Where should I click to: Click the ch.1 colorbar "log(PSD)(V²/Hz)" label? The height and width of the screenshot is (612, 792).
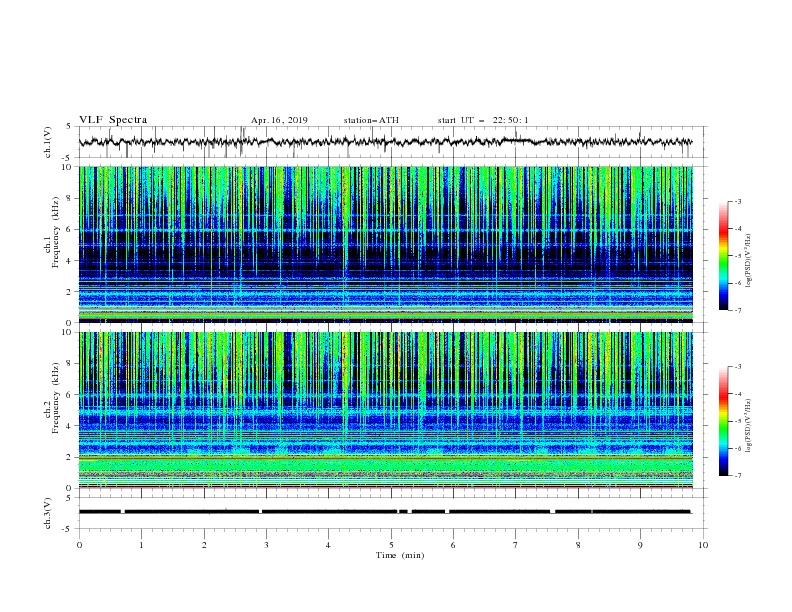pos(749,261)
